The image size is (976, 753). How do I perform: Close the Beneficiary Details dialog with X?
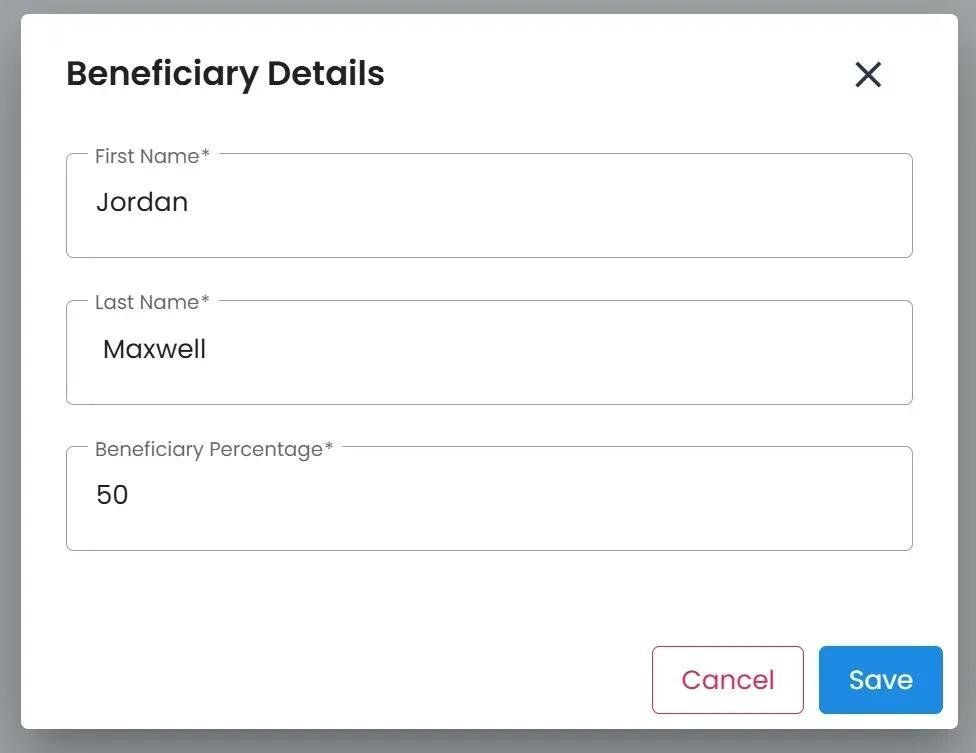[868, 74]
